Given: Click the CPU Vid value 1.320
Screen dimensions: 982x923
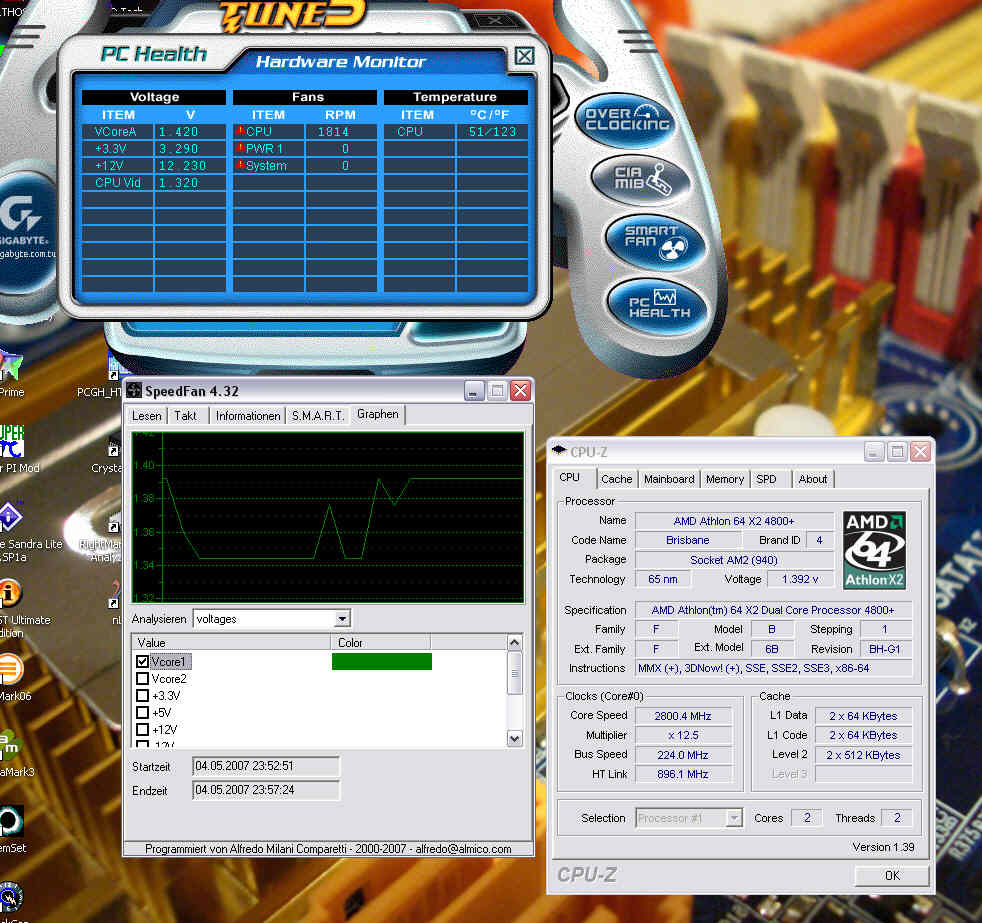Looking at the screenshot, I should tap(178, 183).
